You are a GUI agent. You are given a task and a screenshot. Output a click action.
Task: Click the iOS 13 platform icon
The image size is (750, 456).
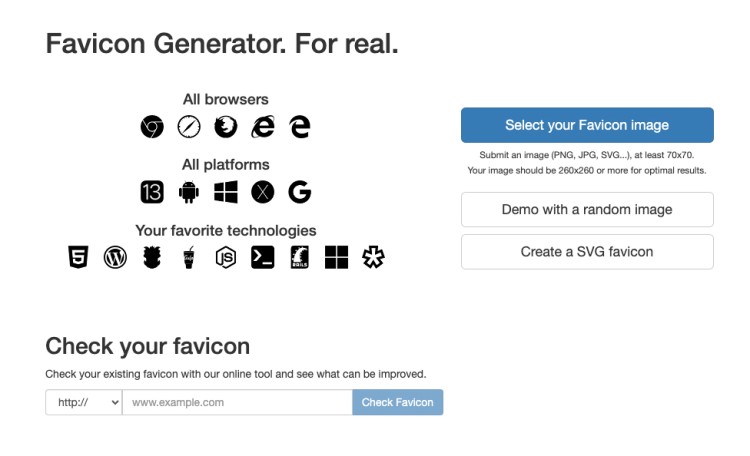coord(152,192)
